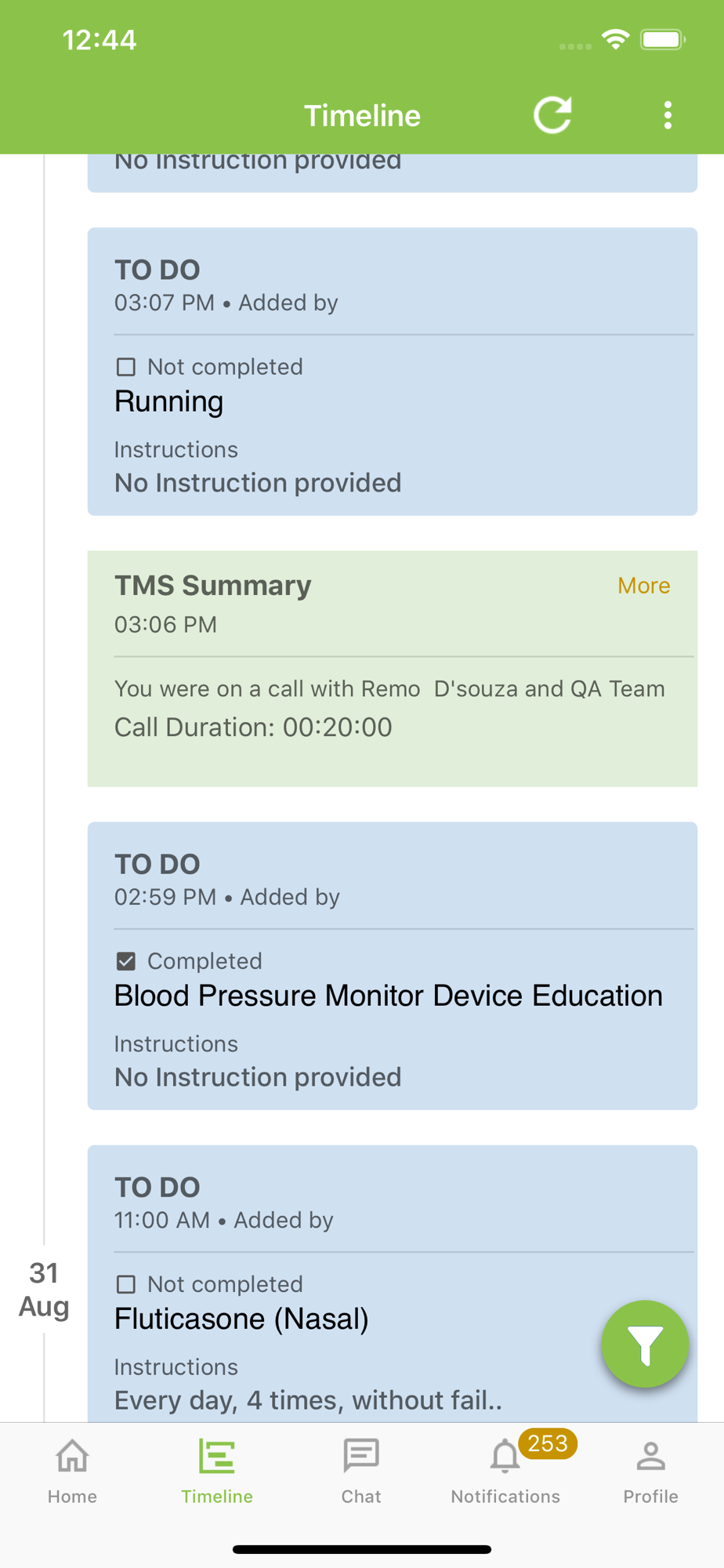This screenshot has width=724, height=1568.
Task: Select the Timeline tab icon
Action: pos(217,1457)
